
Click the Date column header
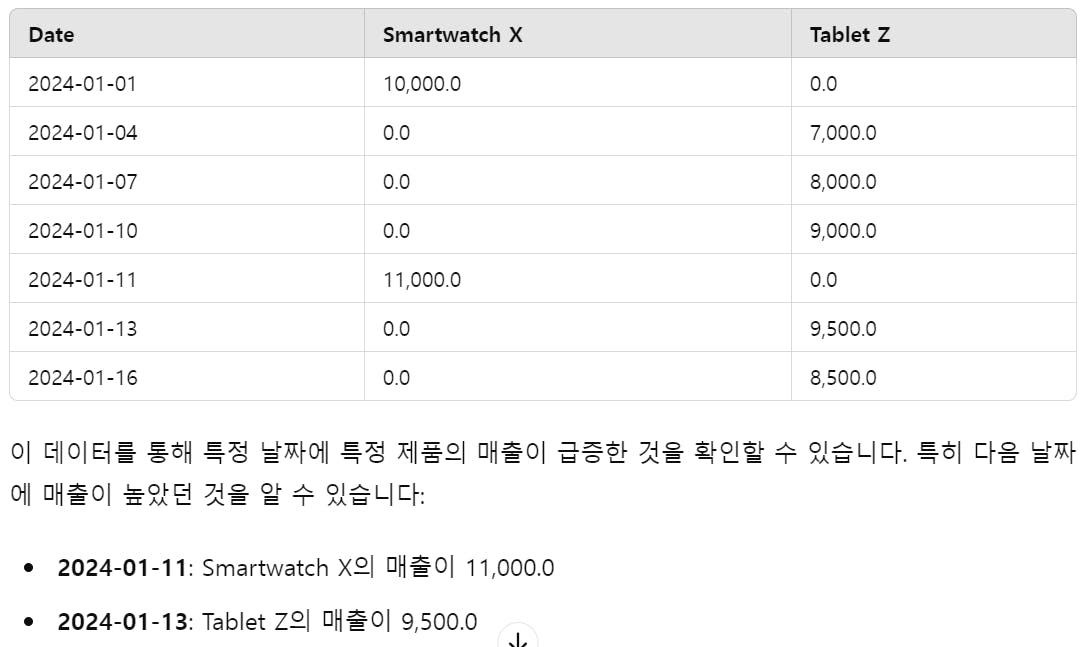click(51, 35)
